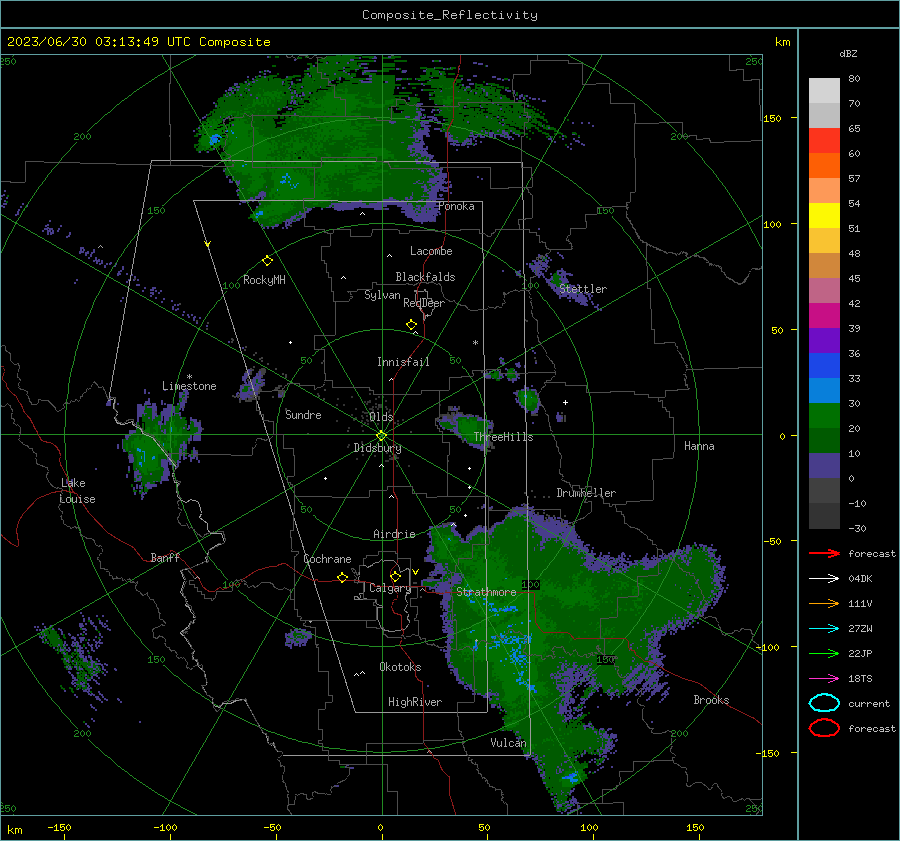The image size is (900, 841).
Task: Pick the slate-purple swatch between 10 and 0
Action: click(x=824, y=466)
